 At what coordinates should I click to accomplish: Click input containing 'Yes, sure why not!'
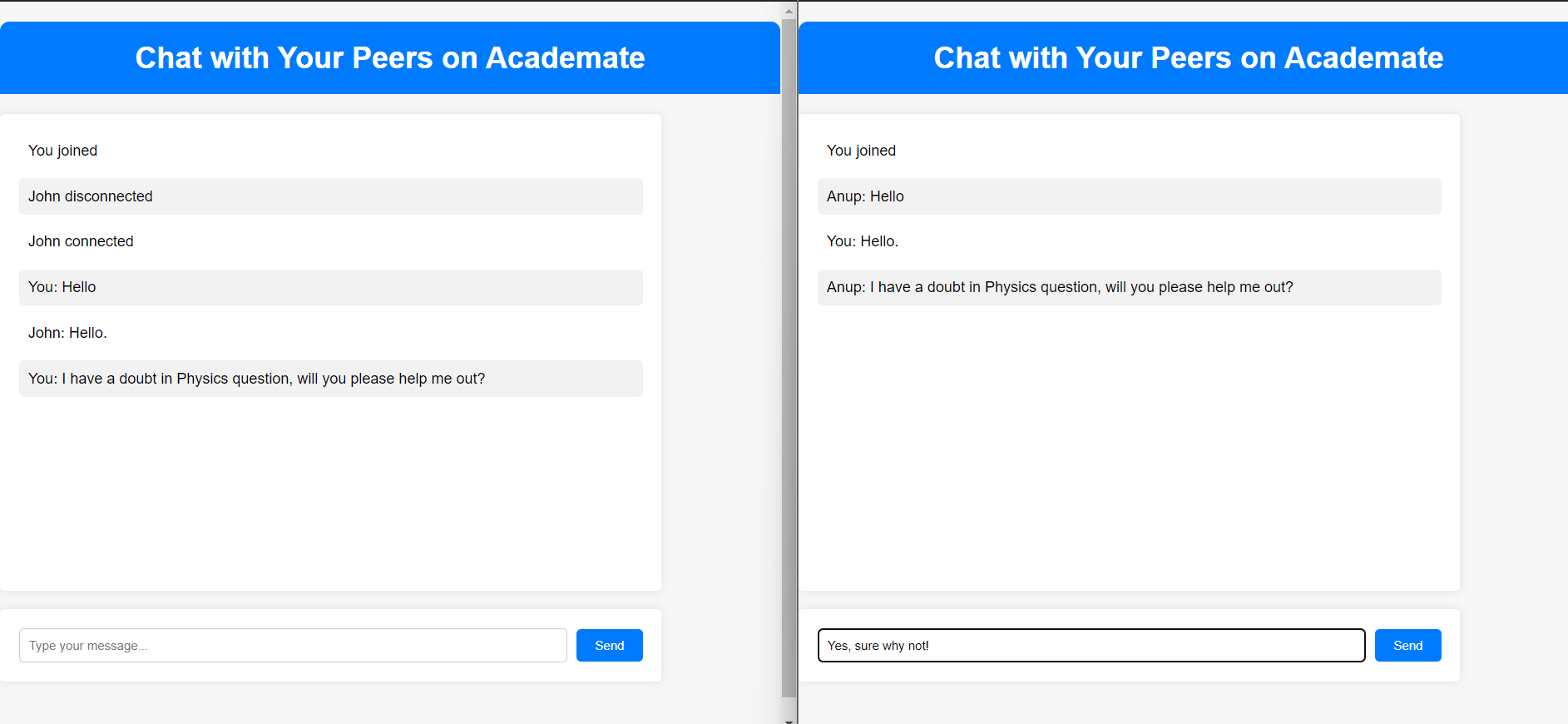click(x=1091, y=646)
